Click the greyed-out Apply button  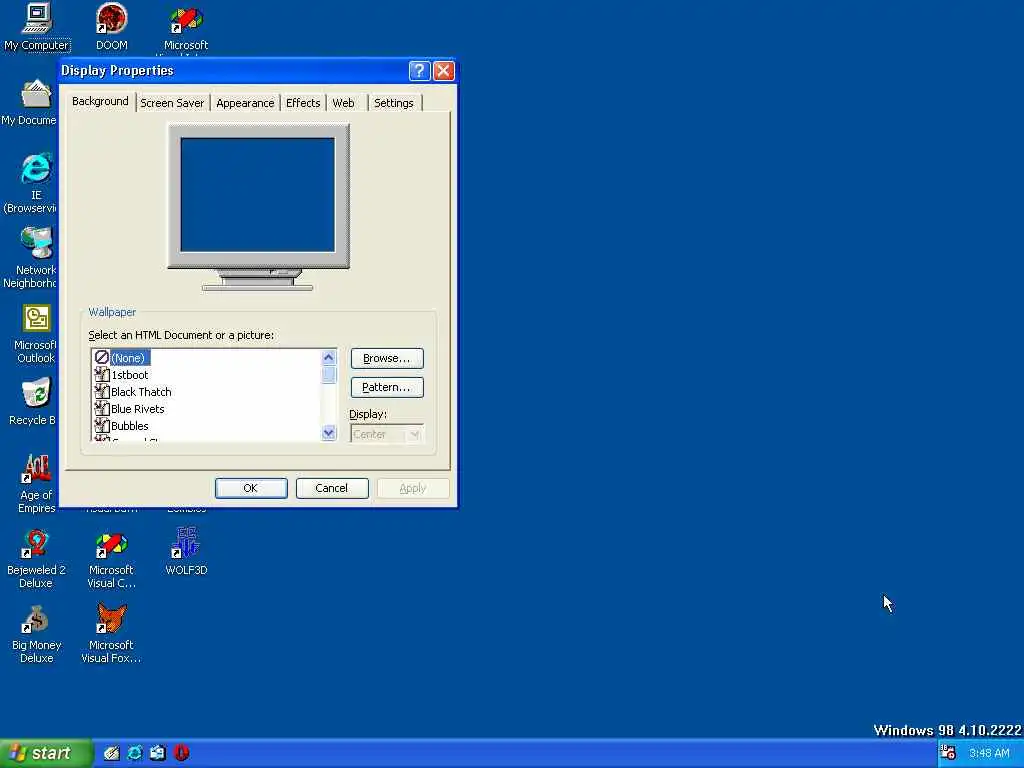point(413,488)
